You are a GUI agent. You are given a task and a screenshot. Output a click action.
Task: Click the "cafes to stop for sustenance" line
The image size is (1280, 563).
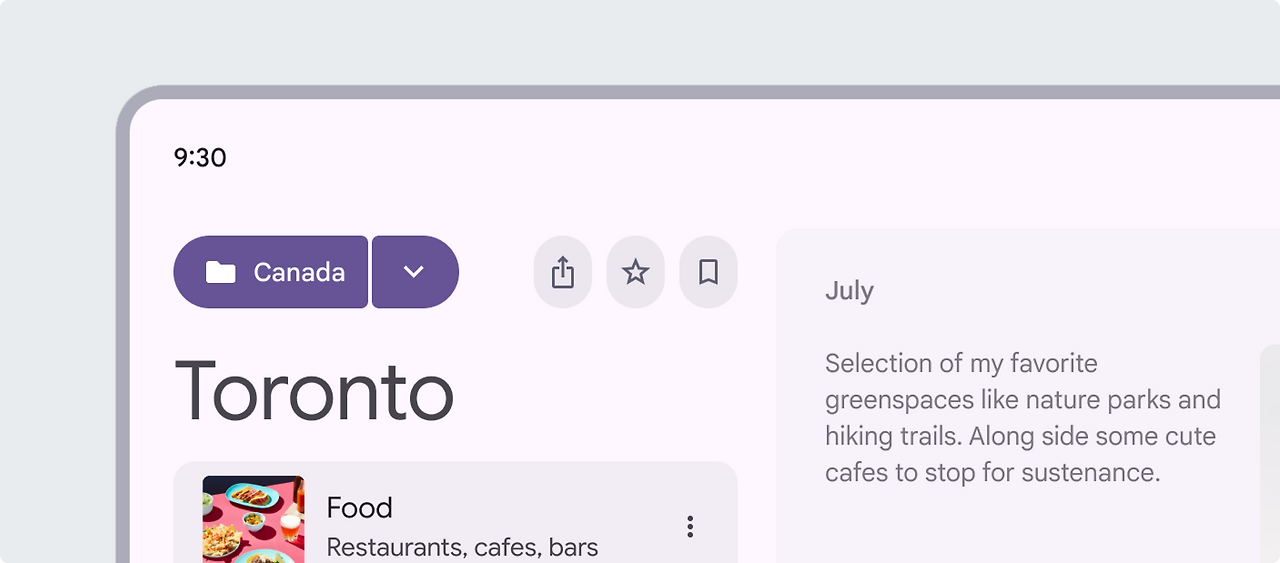click(x=993, y=472)
